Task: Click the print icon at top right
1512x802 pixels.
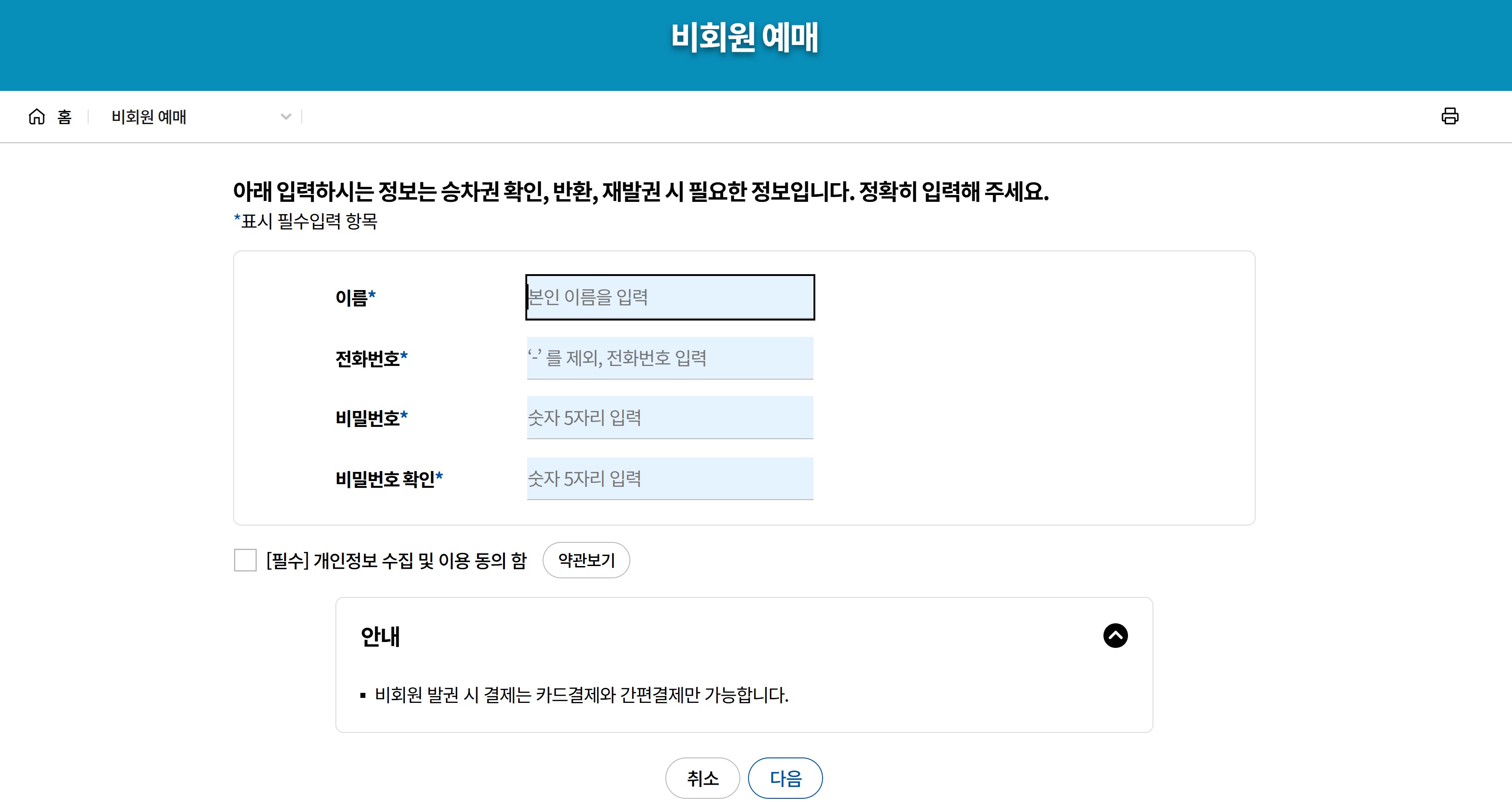Action: (1450, 116)
